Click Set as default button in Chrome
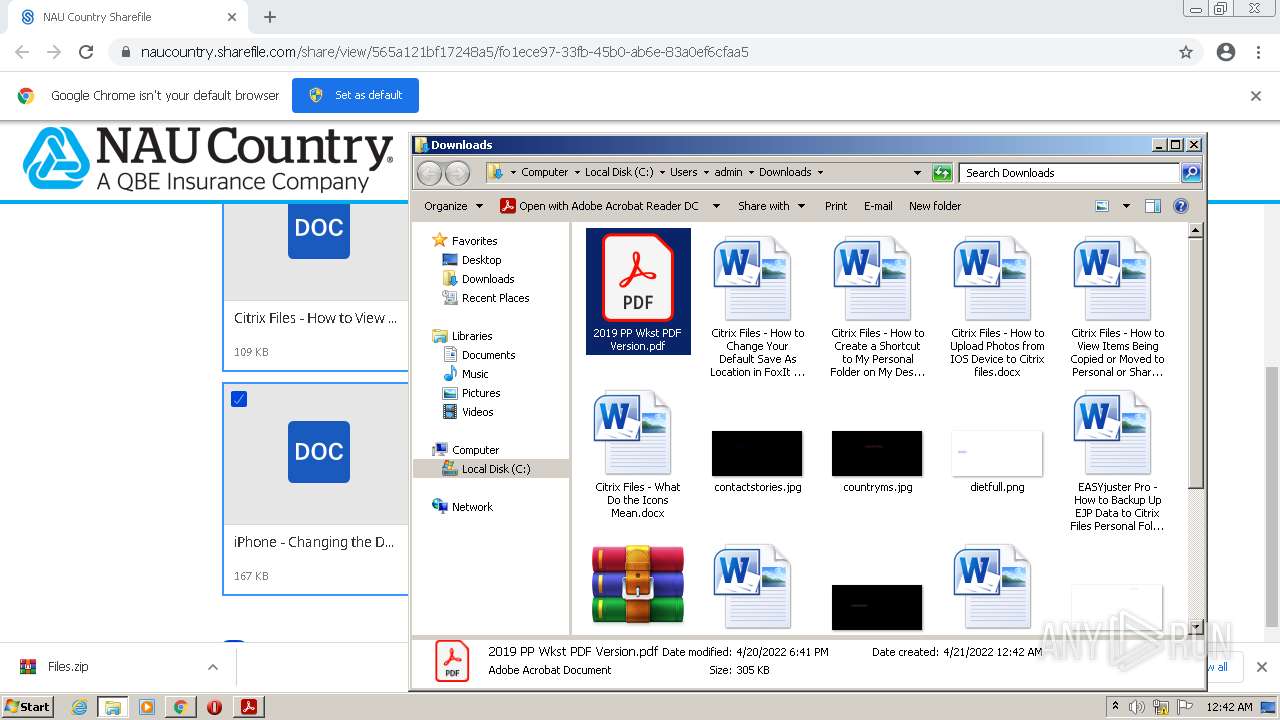The height and width of the screenshot is (720, 1280). (x=355, y=95)
